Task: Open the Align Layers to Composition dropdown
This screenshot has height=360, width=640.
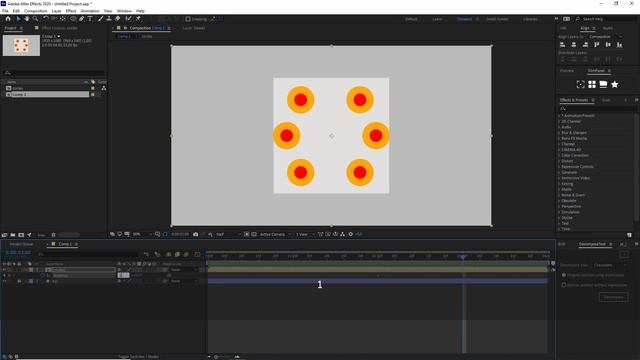Action: 606,37
